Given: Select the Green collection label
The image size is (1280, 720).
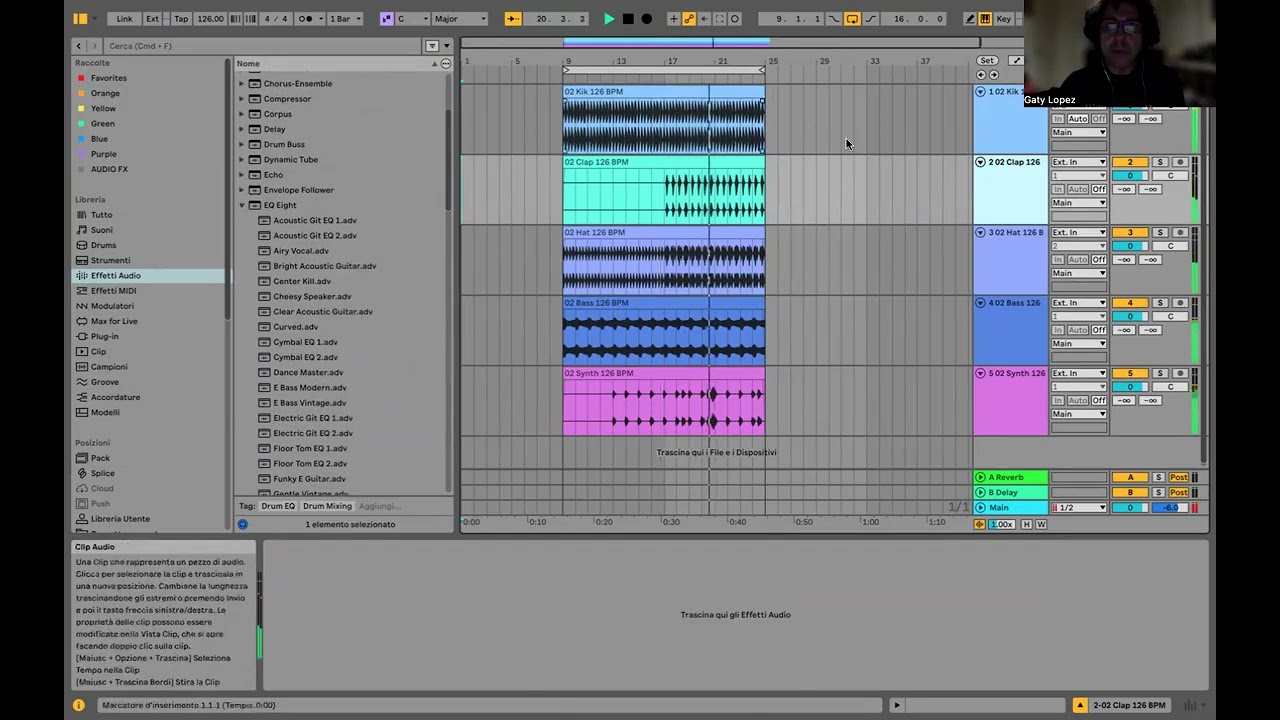Looking at the screenshot, I should click(103, 124).
